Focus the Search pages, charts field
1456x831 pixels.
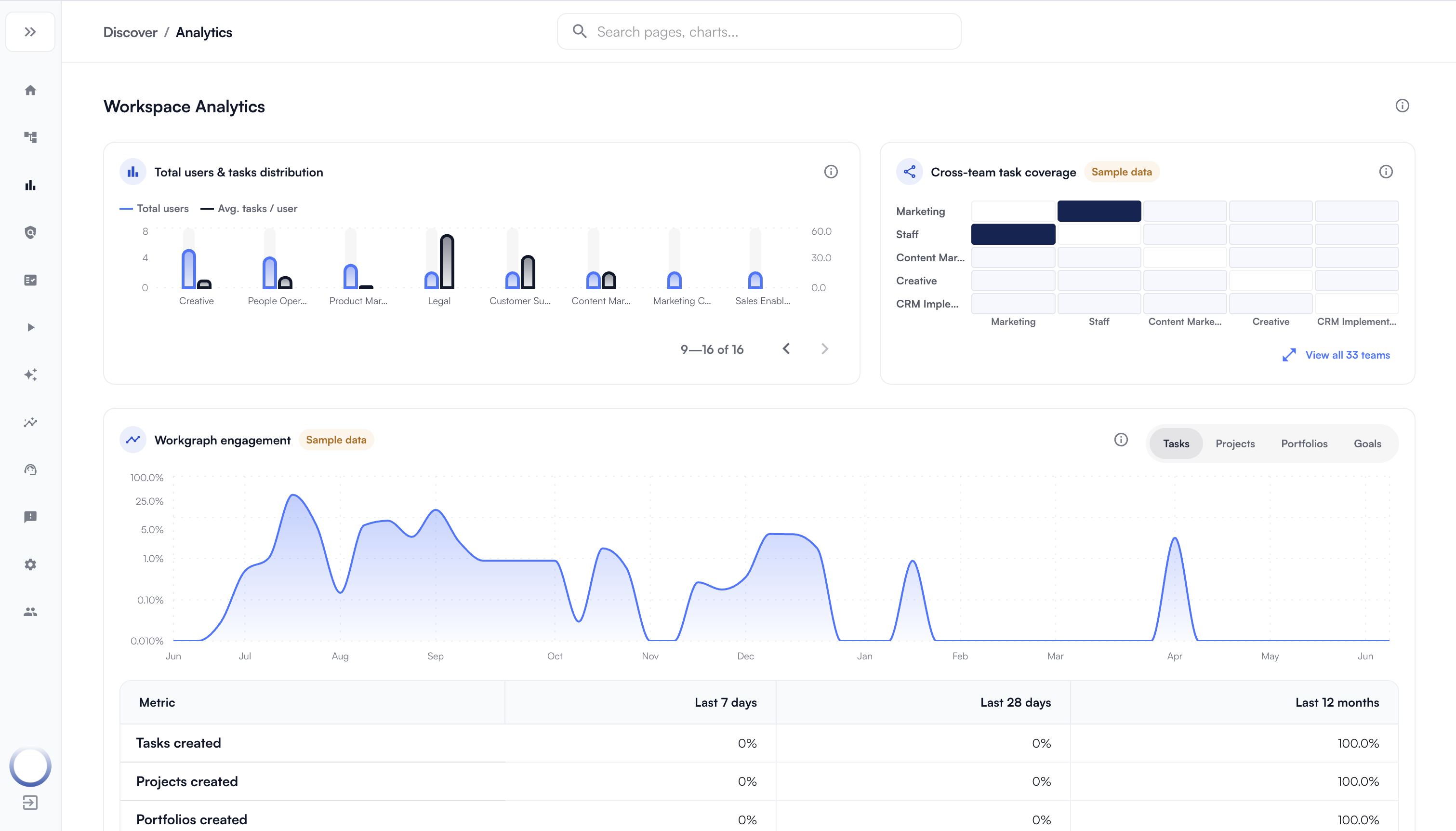tap(759, 32)
